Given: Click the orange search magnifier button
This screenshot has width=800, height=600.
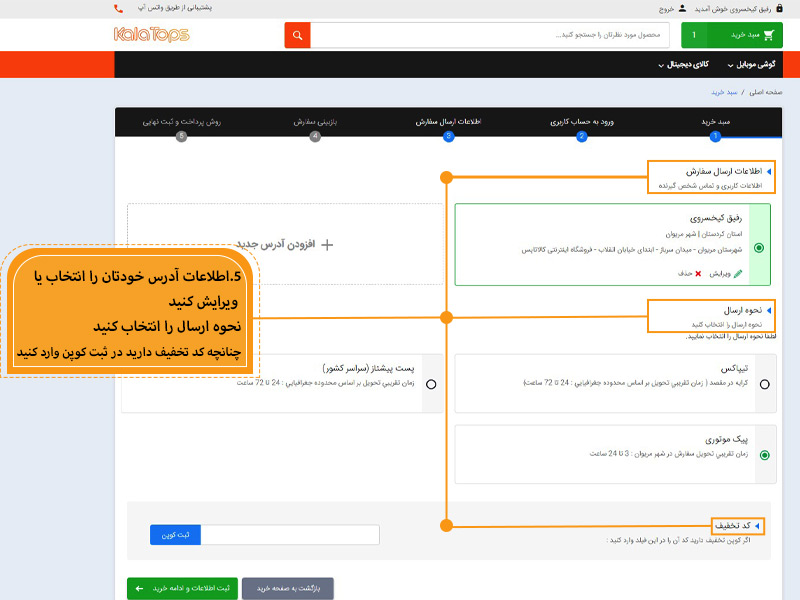Looking at the screenshot, I should point(297,35).
